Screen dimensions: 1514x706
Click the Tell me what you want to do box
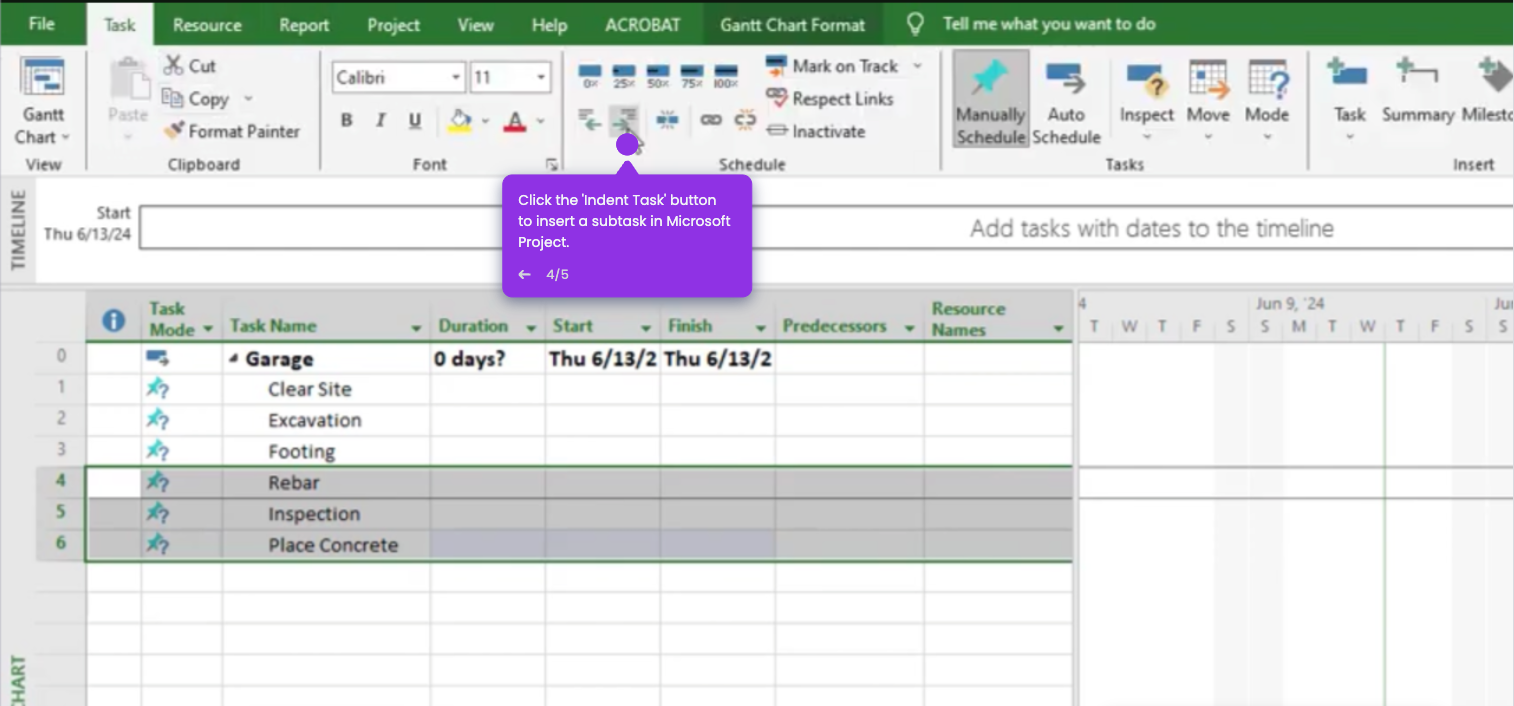(1048, 24)
